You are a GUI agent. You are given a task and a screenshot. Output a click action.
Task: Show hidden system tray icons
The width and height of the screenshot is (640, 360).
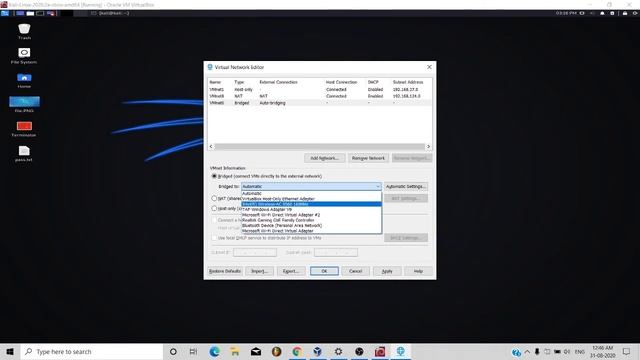click(x=527, y=351)
